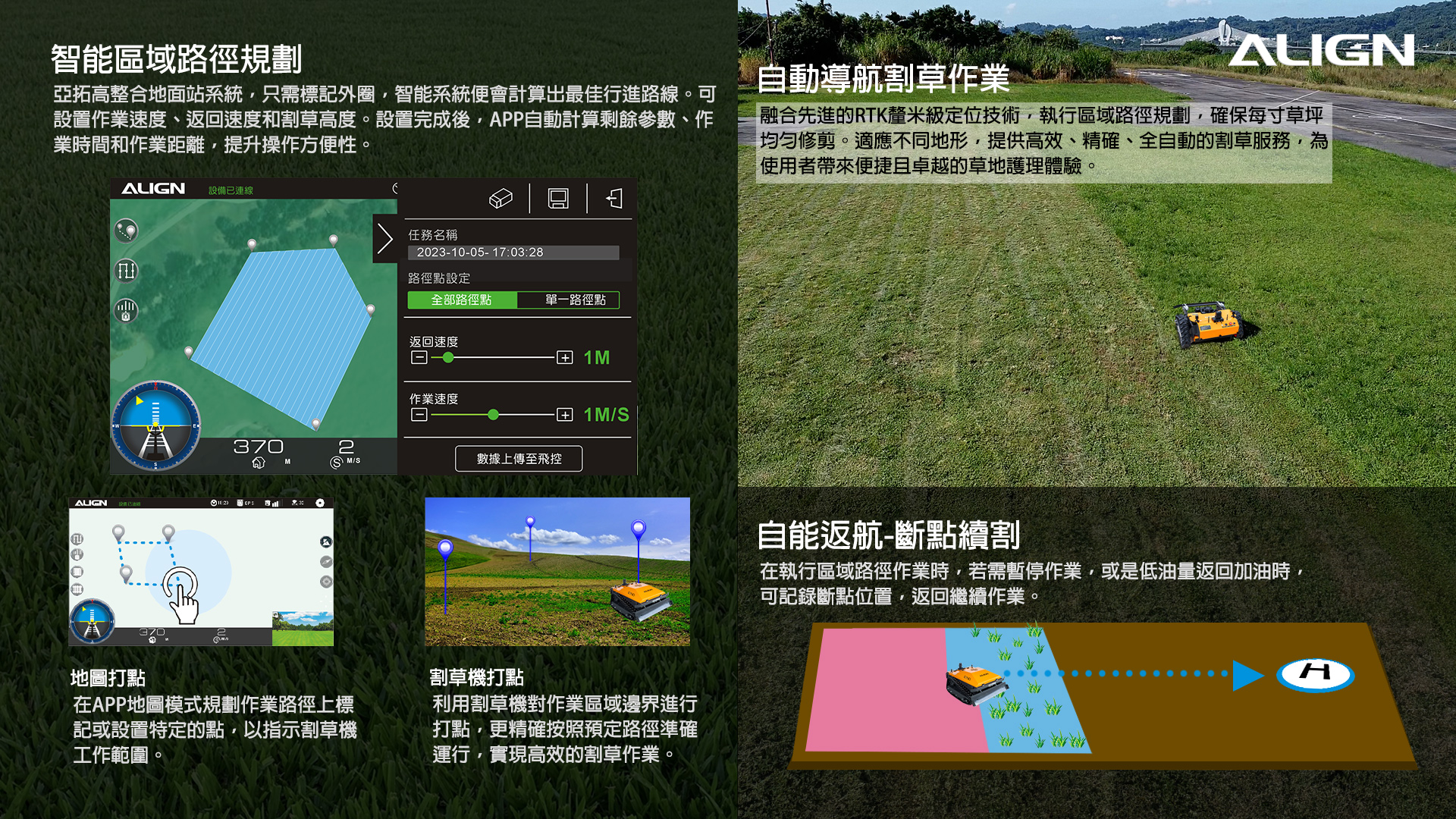Select the waypoint marker tool on map
1456x819 pixels.
tap(126, 231)
